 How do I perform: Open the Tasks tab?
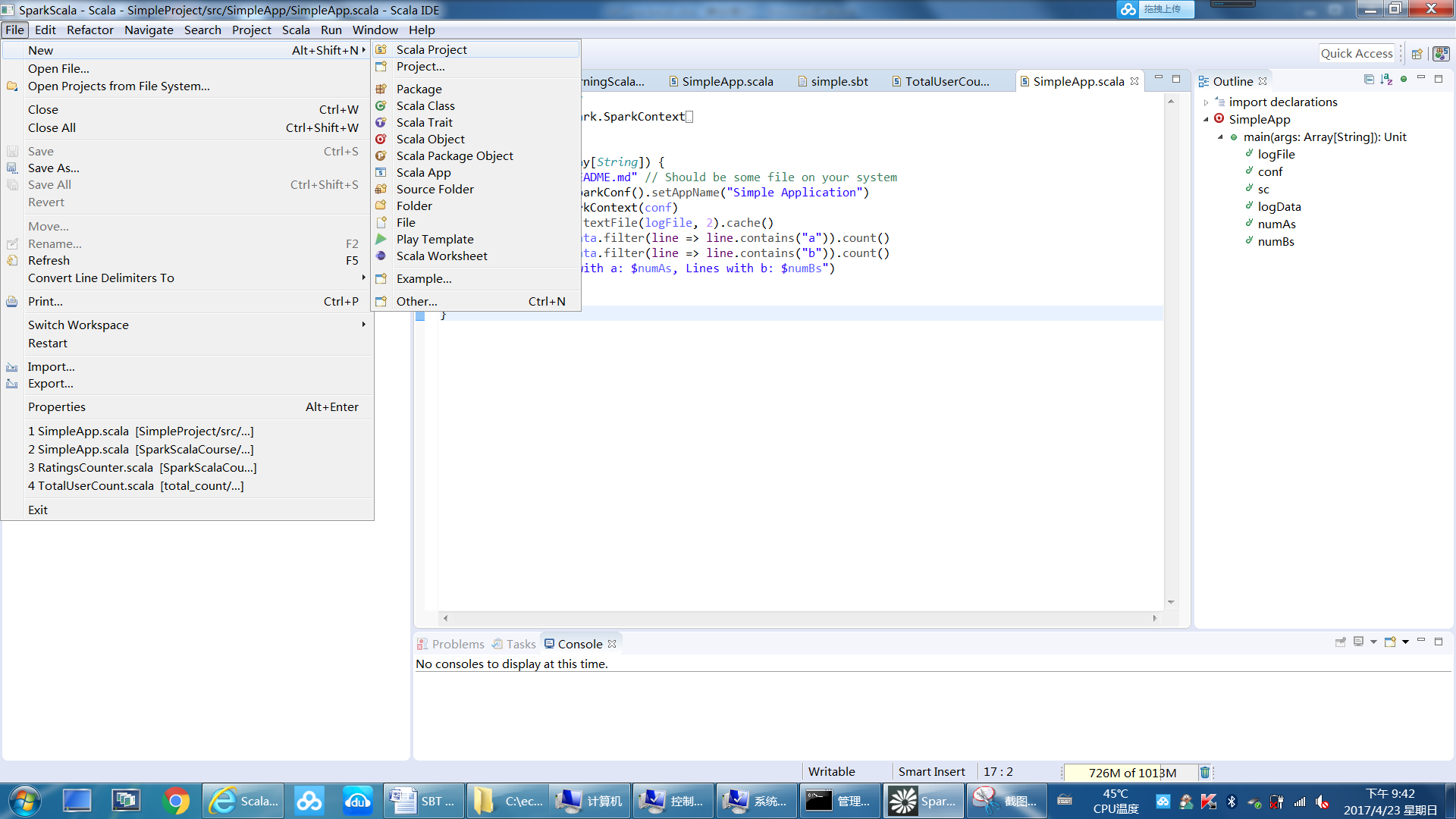click(x=513, y=644)
